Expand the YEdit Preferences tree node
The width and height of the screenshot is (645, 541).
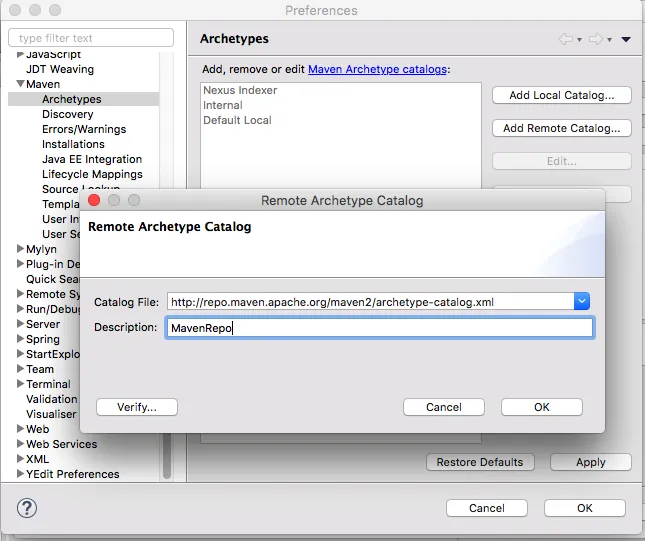pyautogui.click(x=20, y=474)
